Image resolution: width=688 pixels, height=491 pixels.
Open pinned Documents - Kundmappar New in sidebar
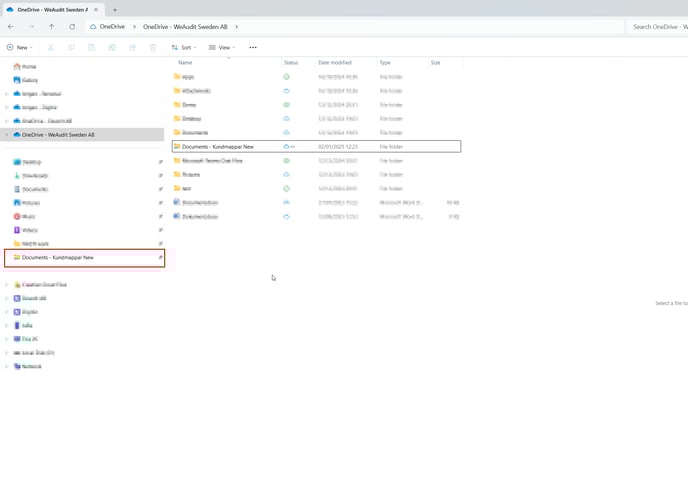(x=84, y=258)
